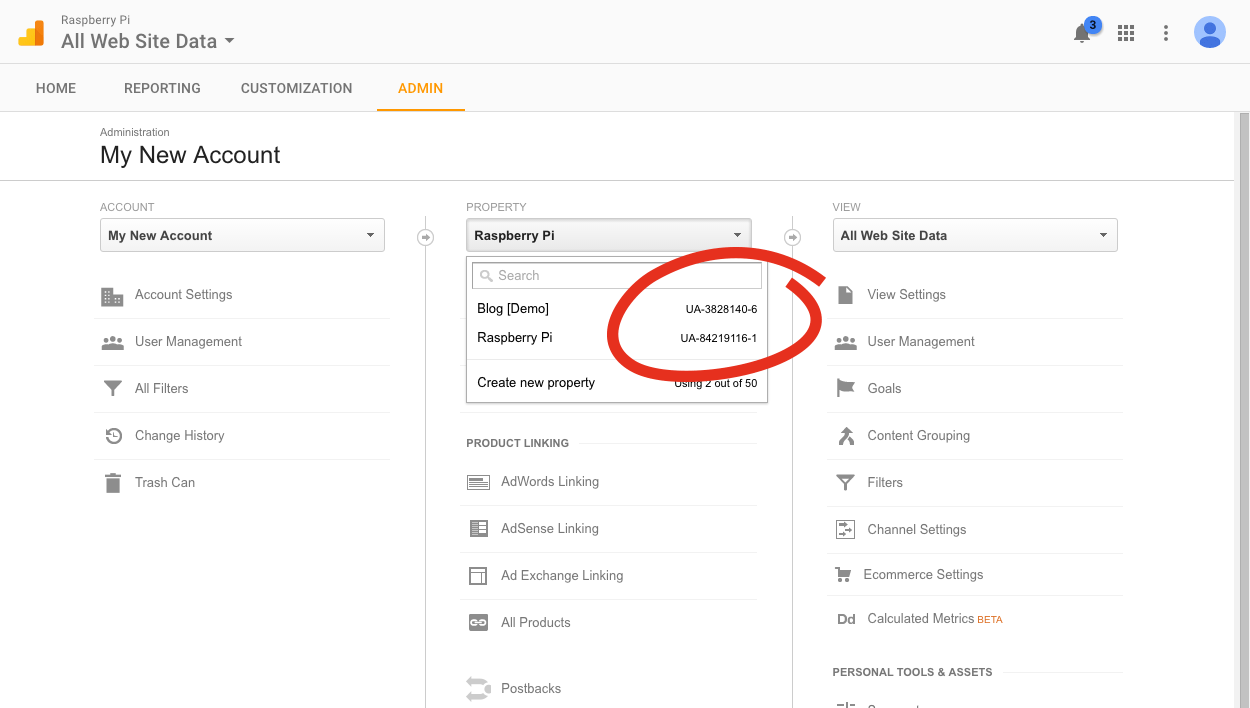
Task: Open All Products link
Action: [x=536, y=623]
